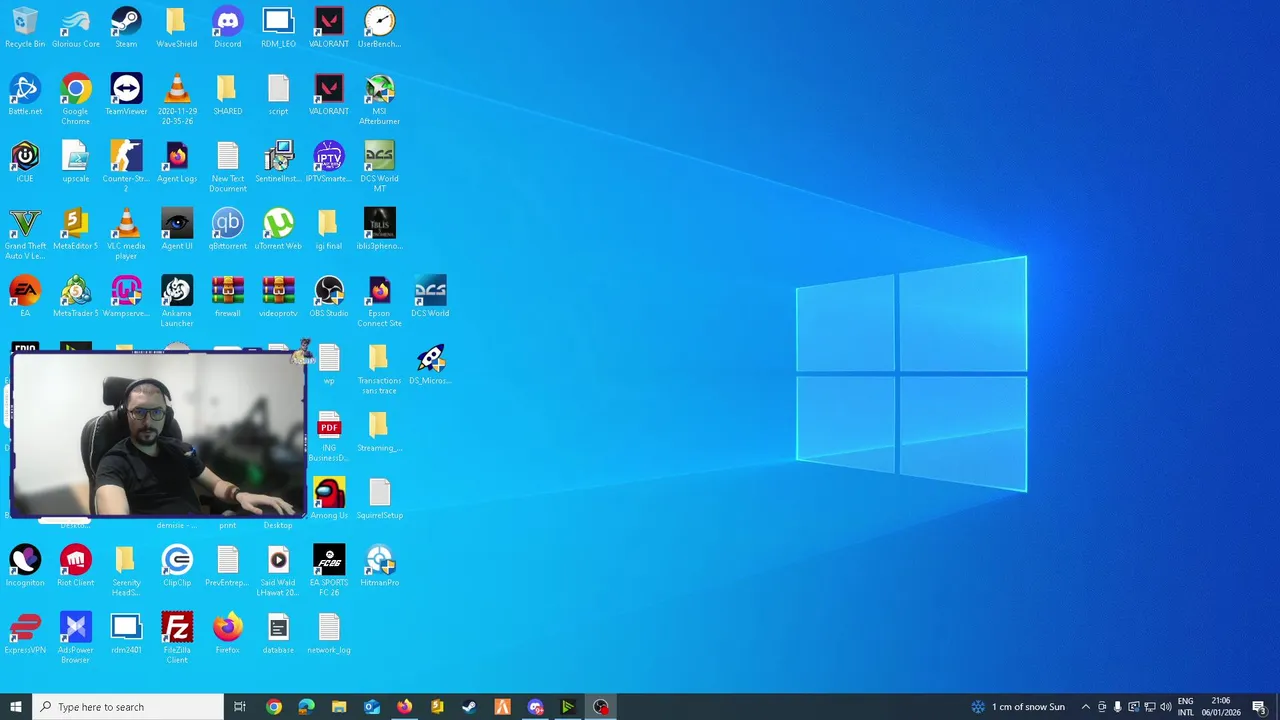Open File Explorer from the taskbar
This screenshot has width=1280, height=720.
coord(339,707)
